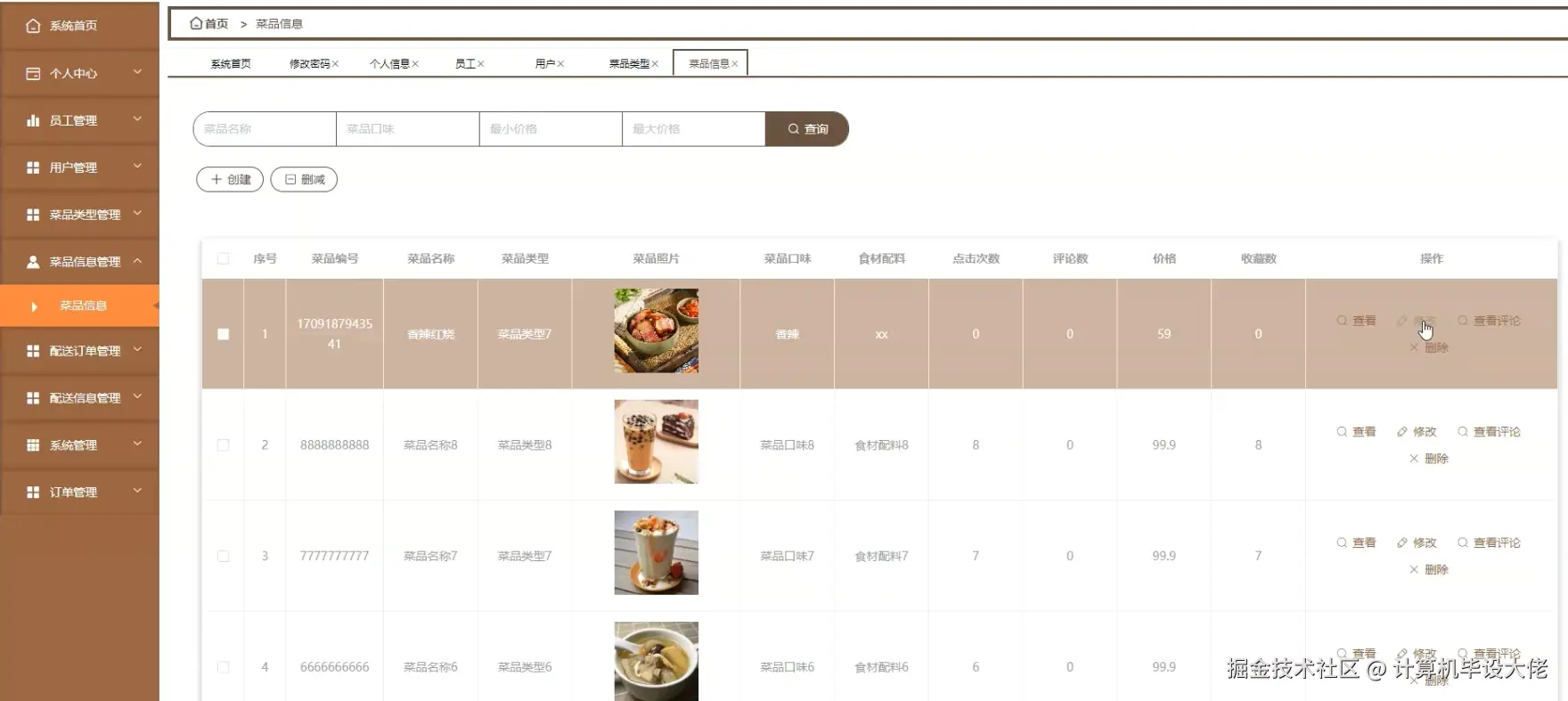
Task: Toggle the select-all checkbox in table header
Action: click(223, 259)
